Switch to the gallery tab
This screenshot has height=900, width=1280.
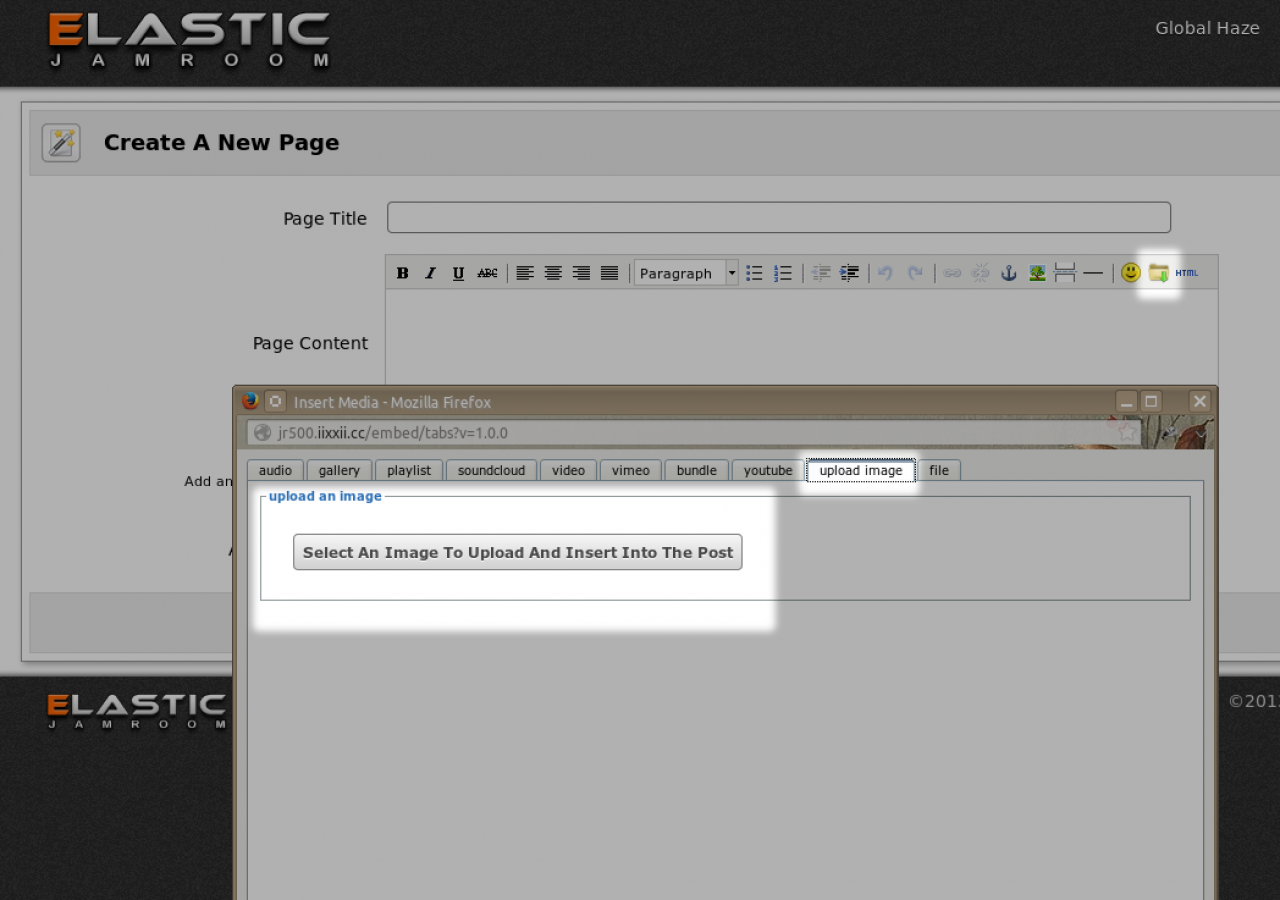pyautogui.click(x=339, y=470)
